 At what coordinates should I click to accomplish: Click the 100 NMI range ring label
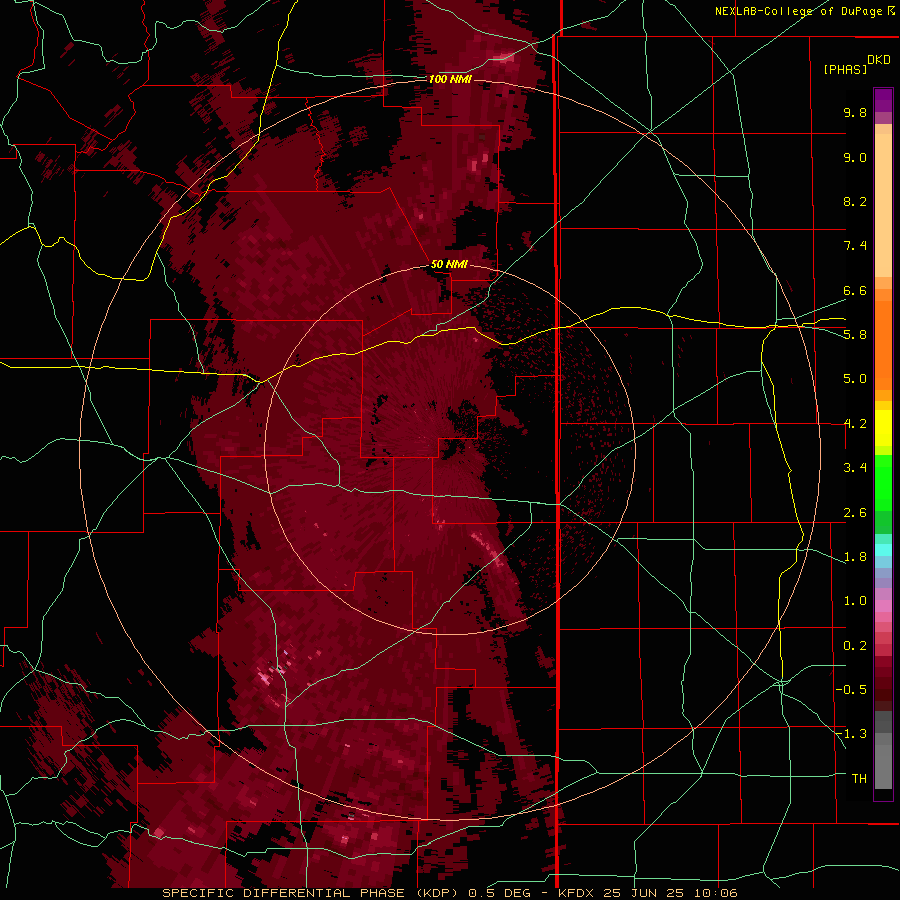click(450, 79)
